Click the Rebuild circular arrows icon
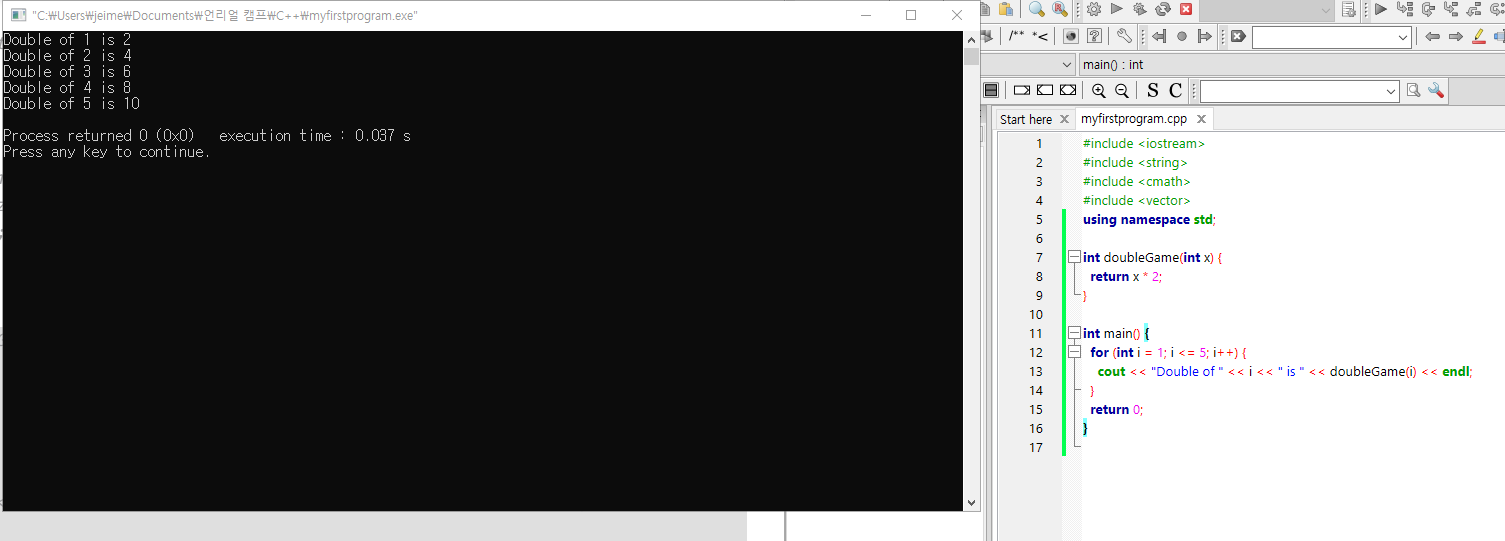 (x=1163, y=9)
